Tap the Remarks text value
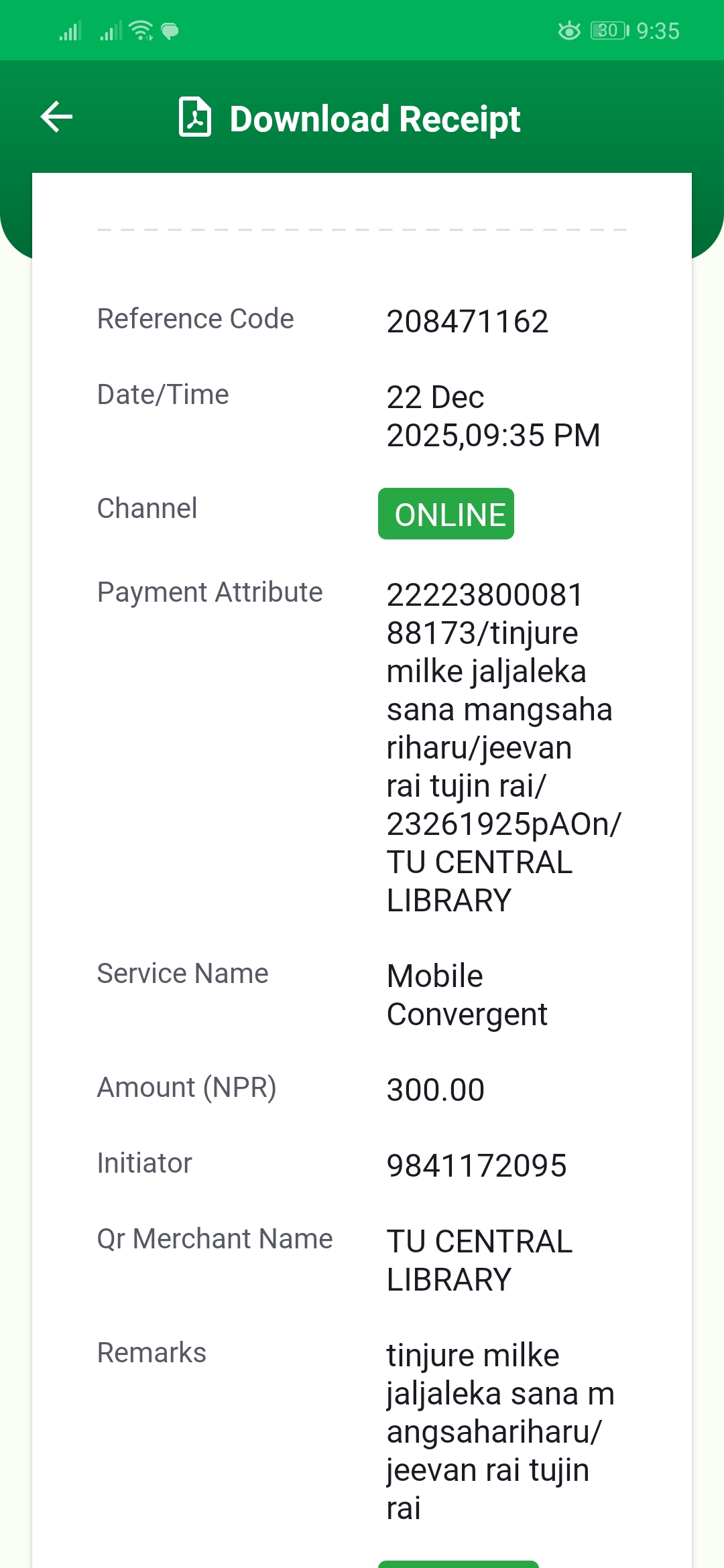This screenshot has height=1568, width=724. point(499,1431)
